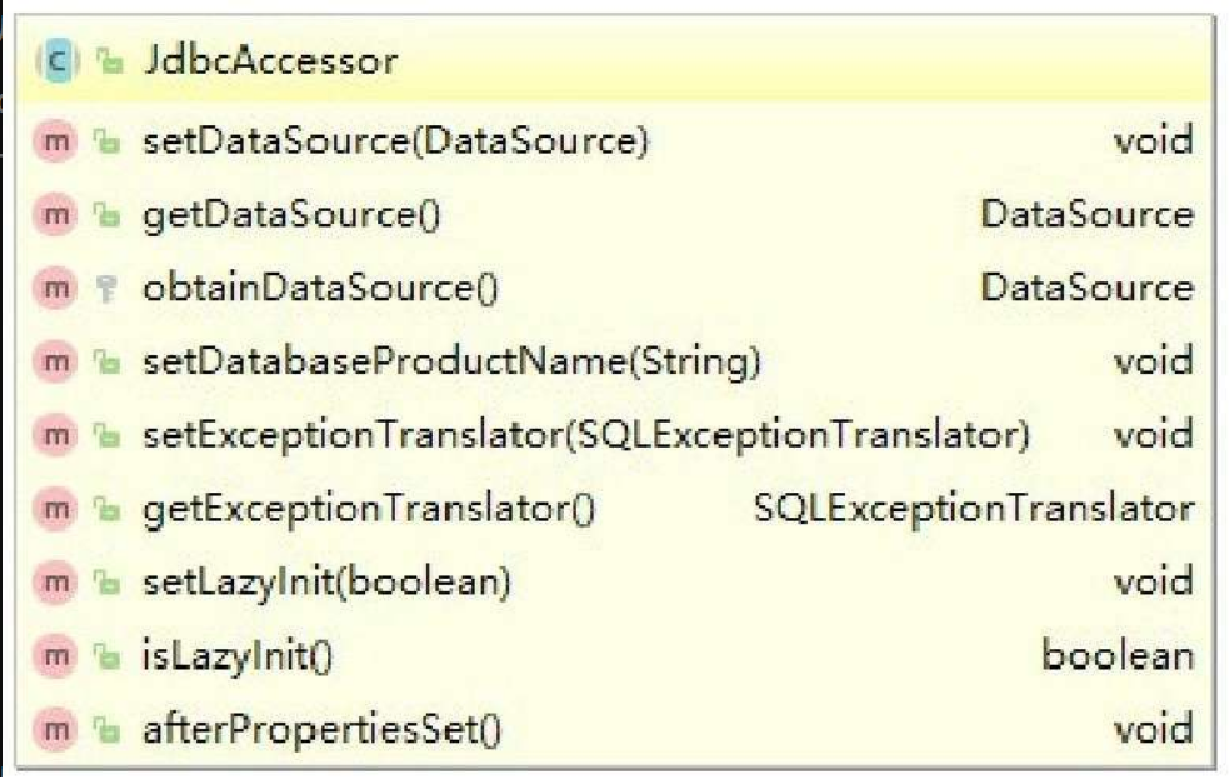1231x777 pixels.
Task: Click the method icon beside getDataSource()
Action: coord(56,215)
